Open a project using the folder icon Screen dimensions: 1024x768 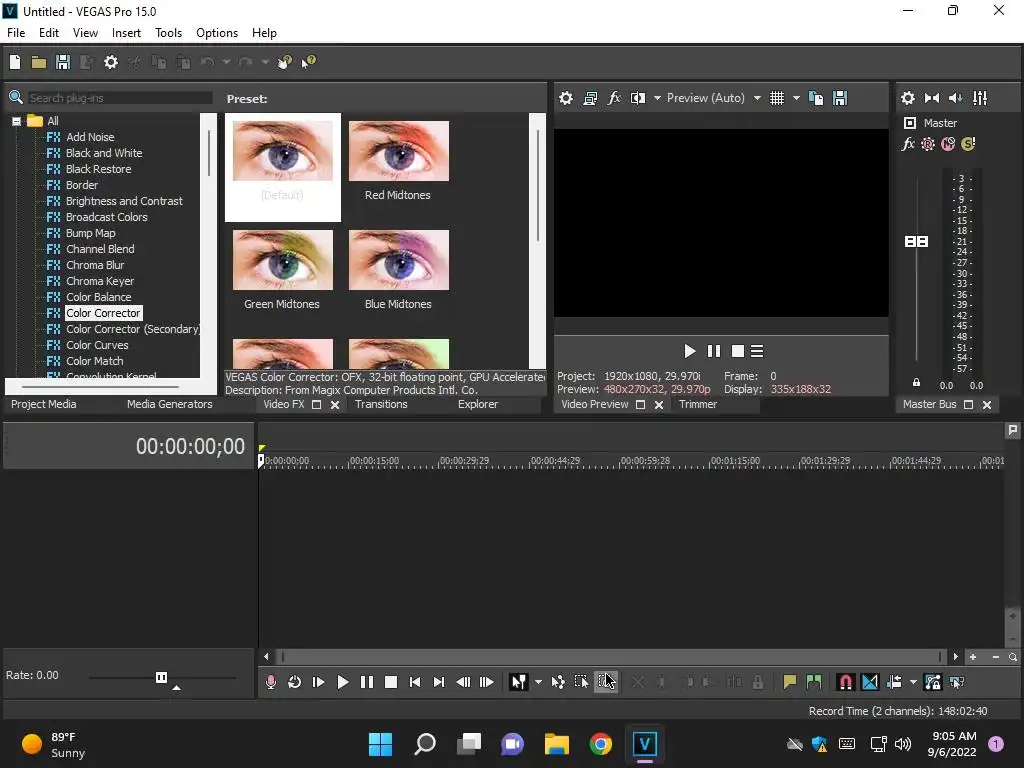coord(39,62)
